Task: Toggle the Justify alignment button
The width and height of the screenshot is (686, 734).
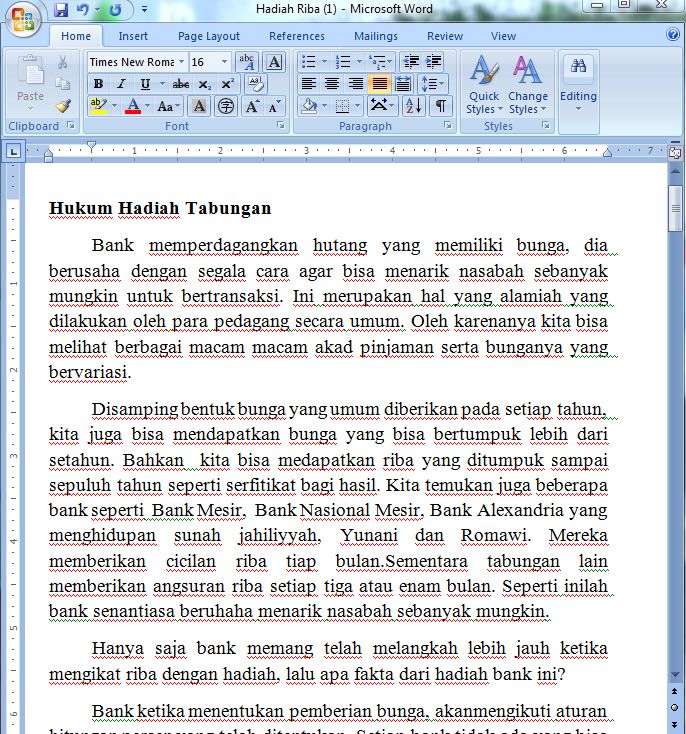Action: coord(380,84)
